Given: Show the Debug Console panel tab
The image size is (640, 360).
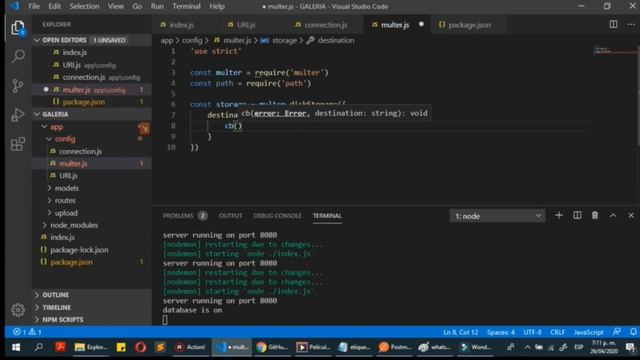Looking at the screenshot, I should (277, 216).
